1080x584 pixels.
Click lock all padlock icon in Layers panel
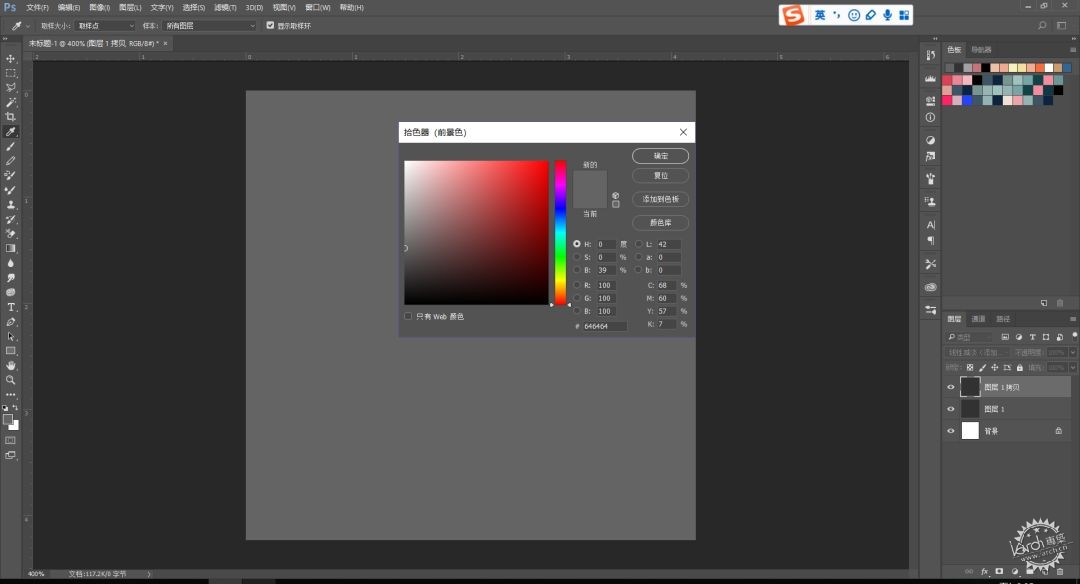pos(1019,368)
